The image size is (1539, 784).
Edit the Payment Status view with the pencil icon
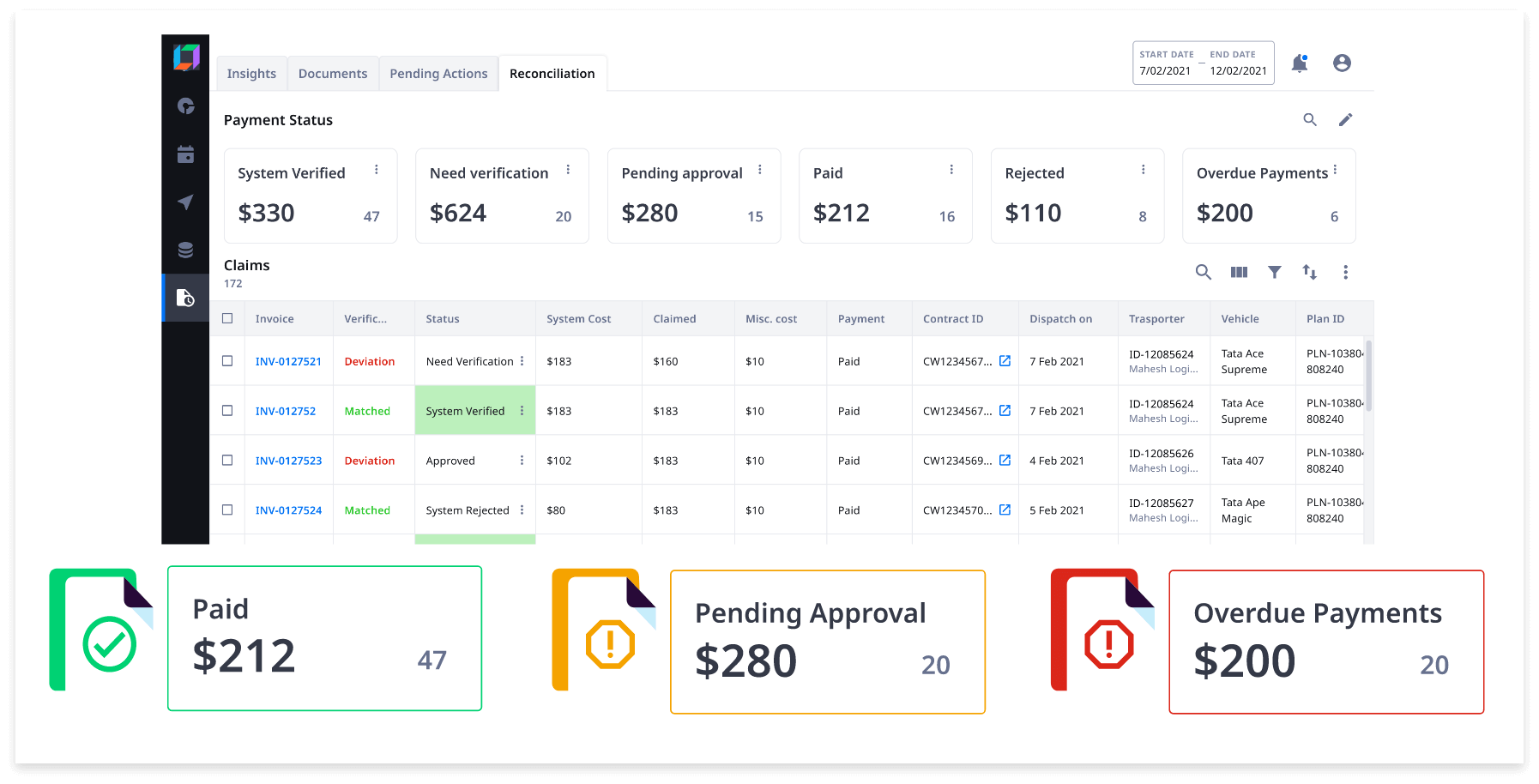point(1345,119)
